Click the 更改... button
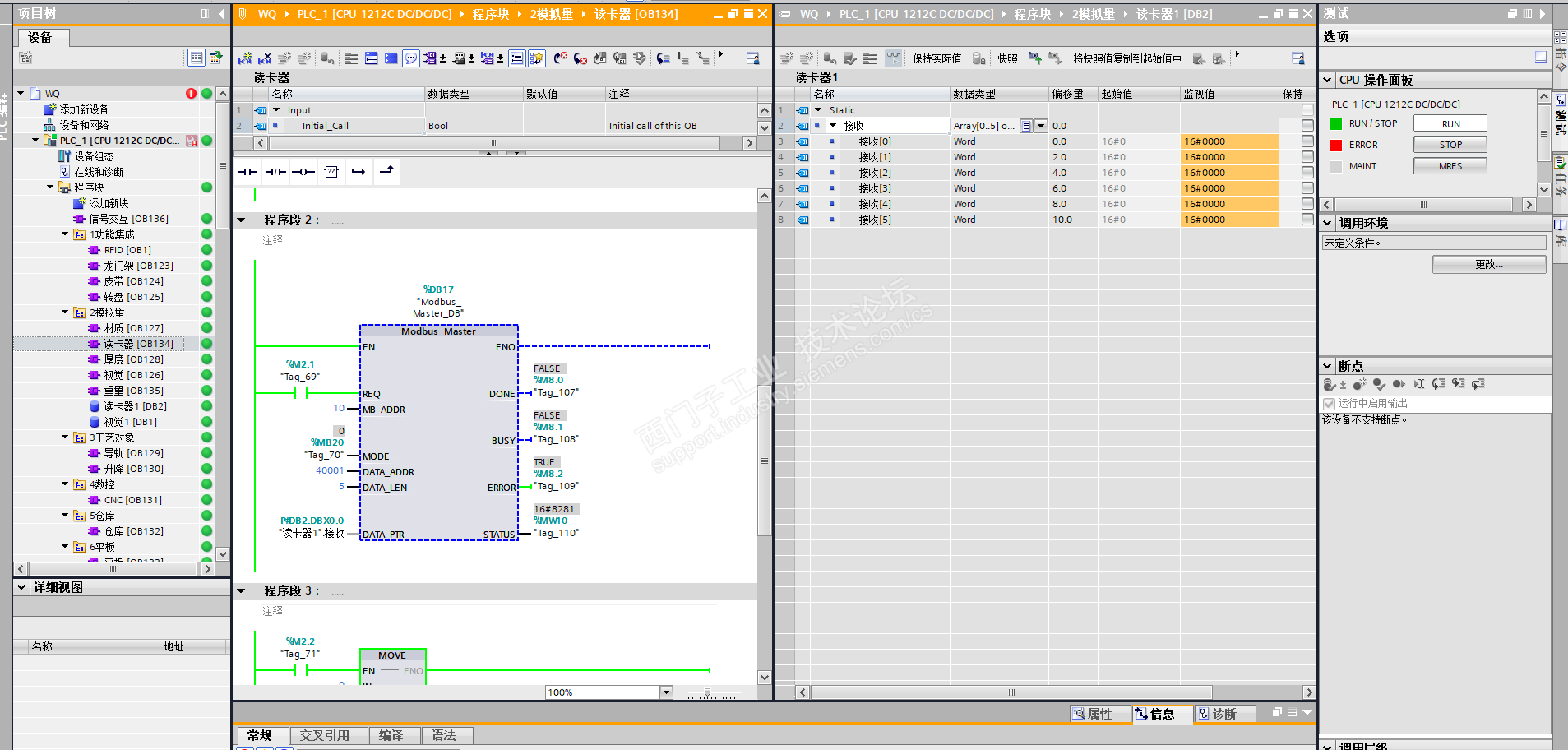 [x=1488, y=264]
